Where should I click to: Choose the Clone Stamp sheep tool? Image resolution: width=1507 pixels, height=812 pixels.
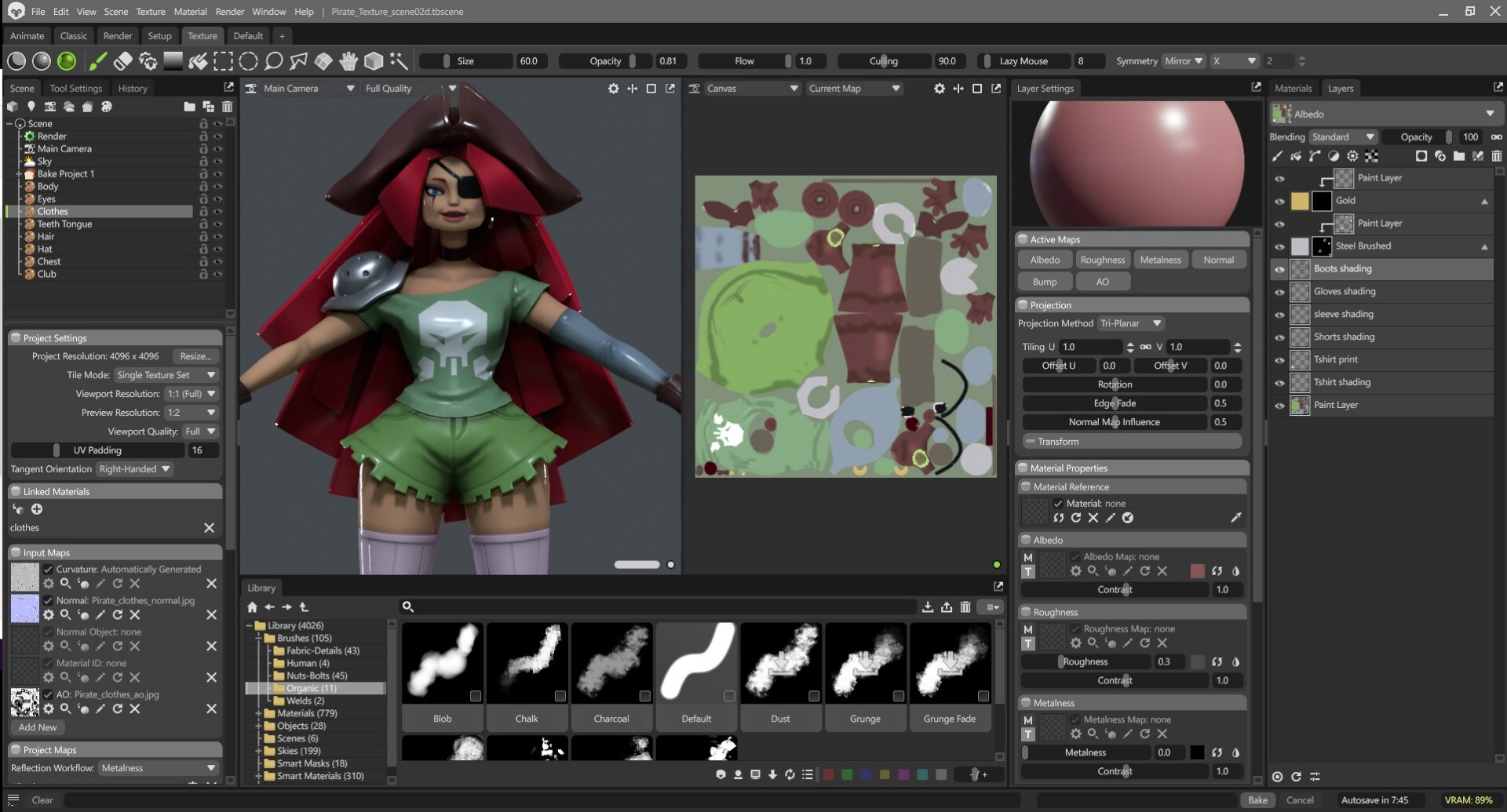point(148,61)
